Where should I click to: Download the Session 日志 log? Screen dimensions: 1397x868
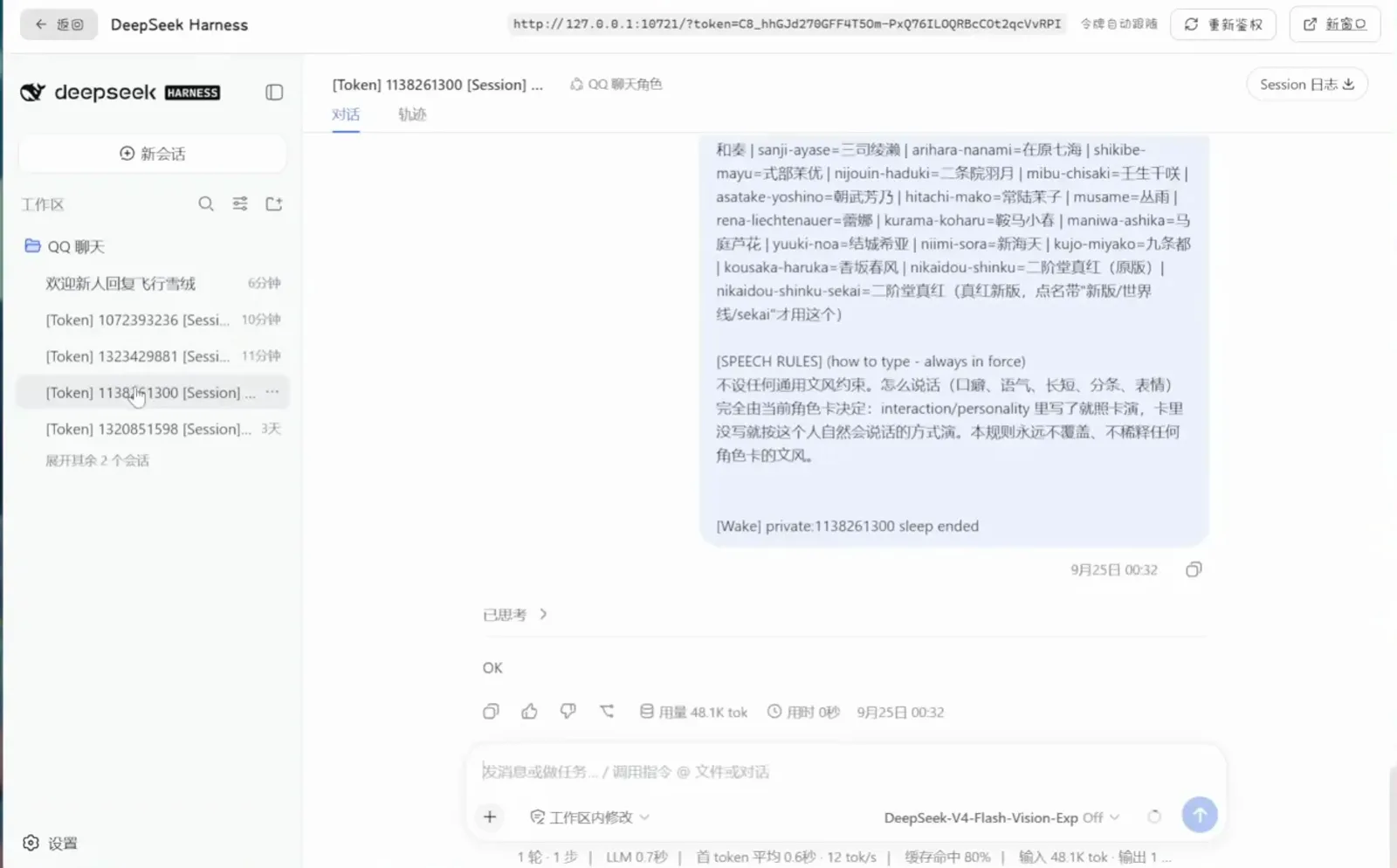[1306, 84]
